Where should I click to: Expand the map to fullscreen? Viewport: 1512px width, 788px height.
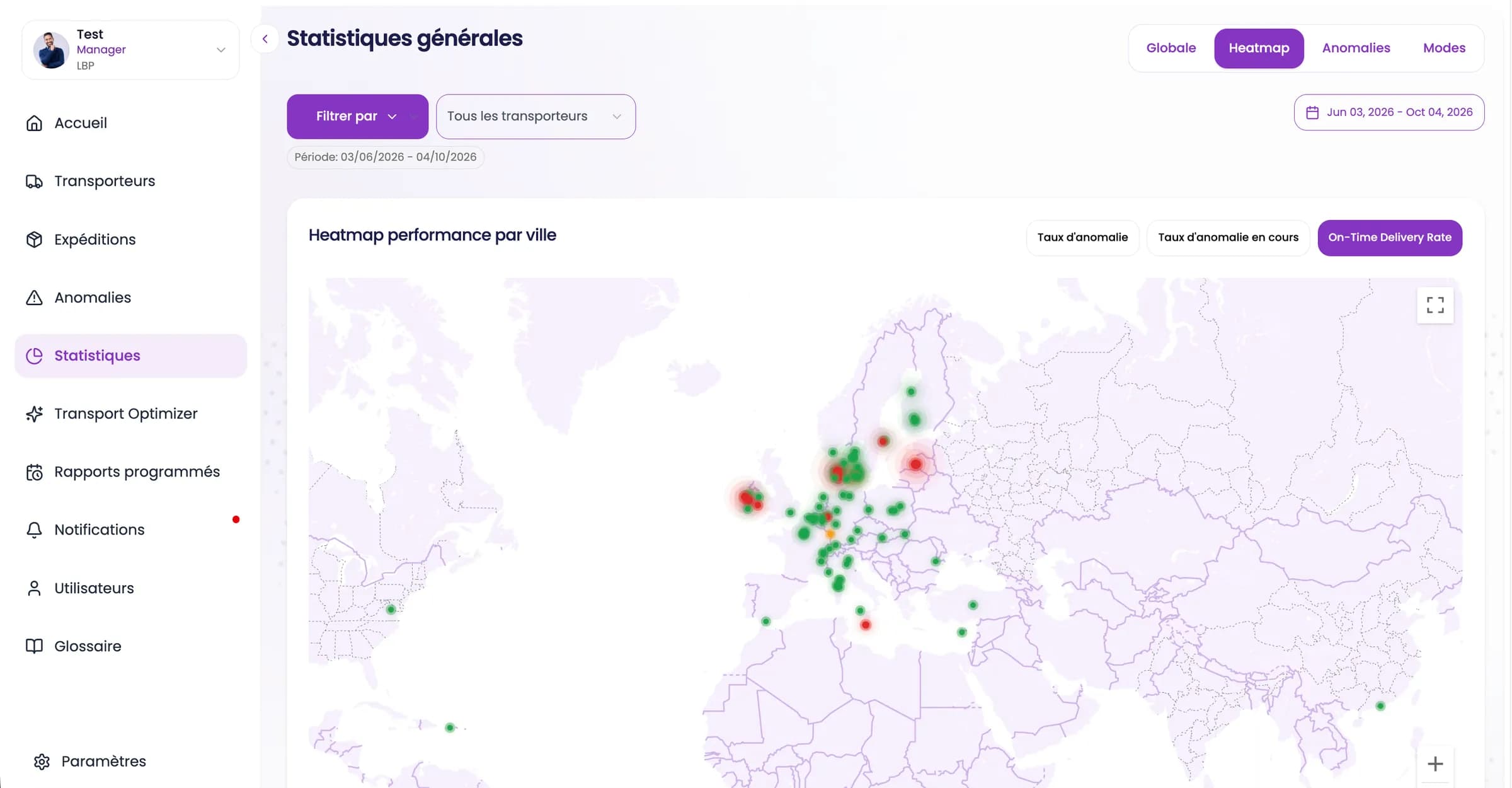click(1435, 305)
